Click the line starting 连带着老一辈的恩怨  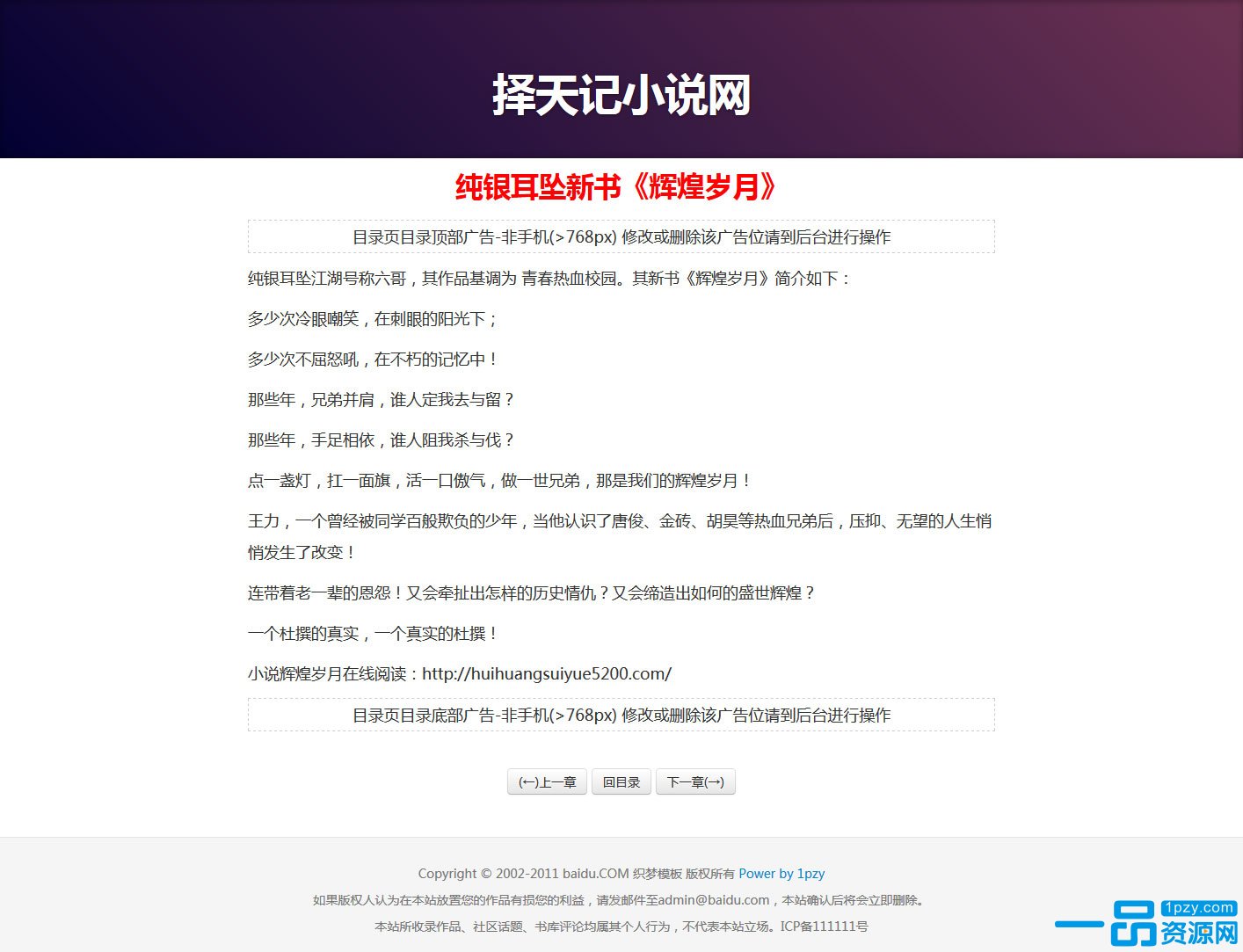(x=531, y=592)
